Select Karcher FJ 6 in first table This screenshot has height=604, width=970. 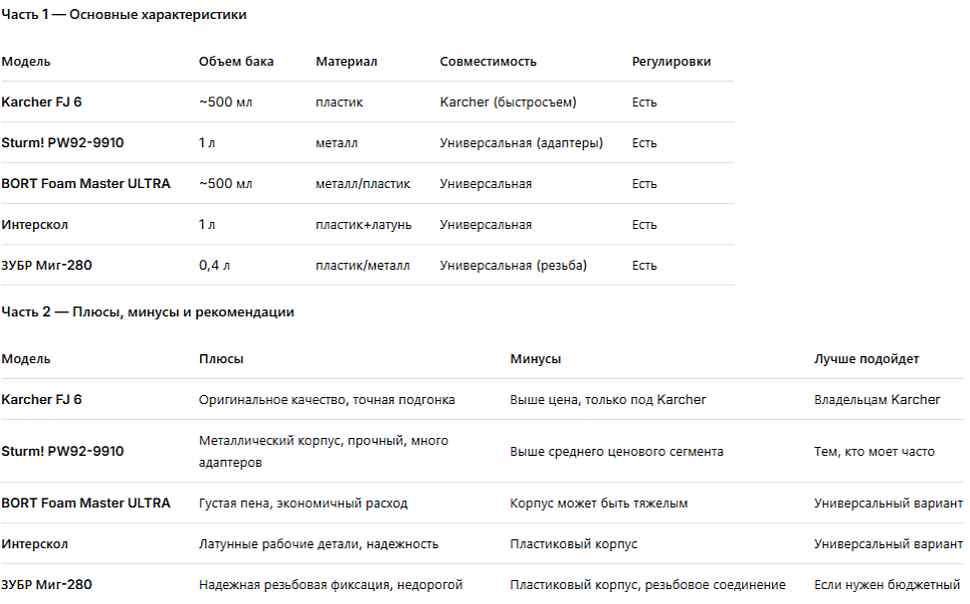(41, 102)
